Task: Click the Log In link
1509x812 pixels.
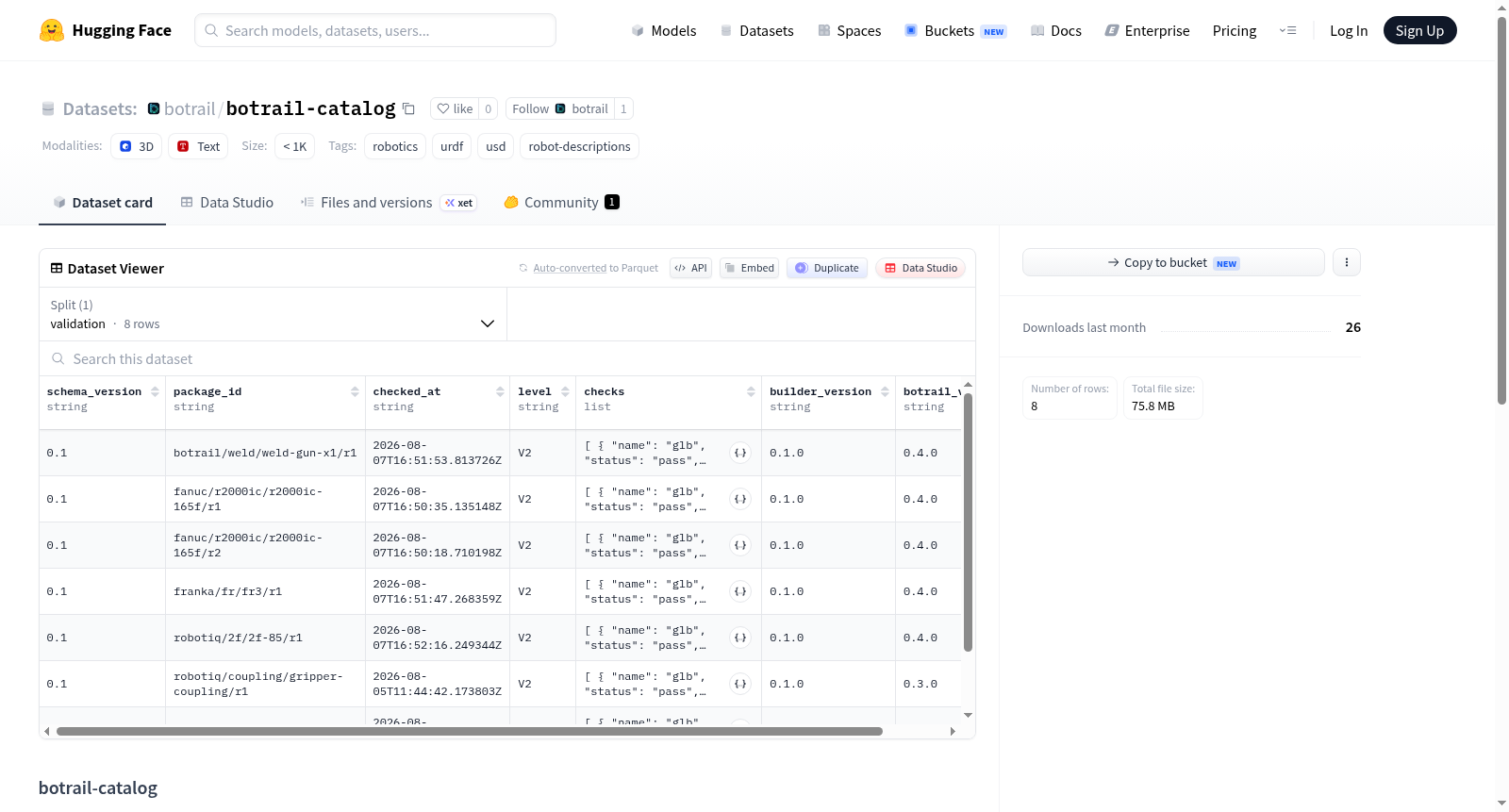Action: click(1349, 30)
